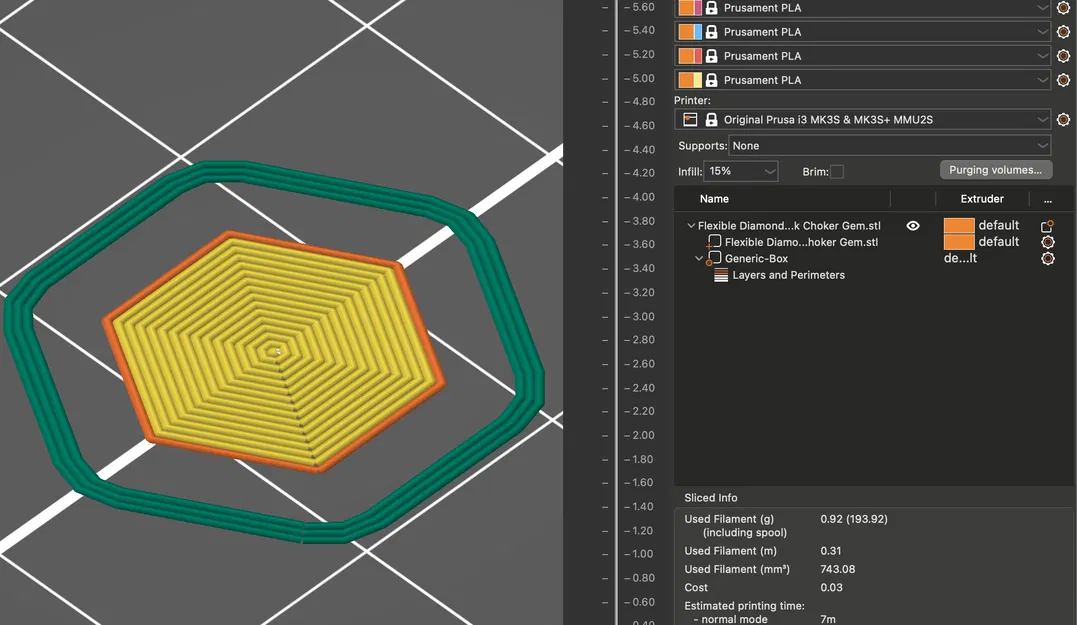
Task: Open the Infill 15% combo box
Action: (x=740, y=171)
